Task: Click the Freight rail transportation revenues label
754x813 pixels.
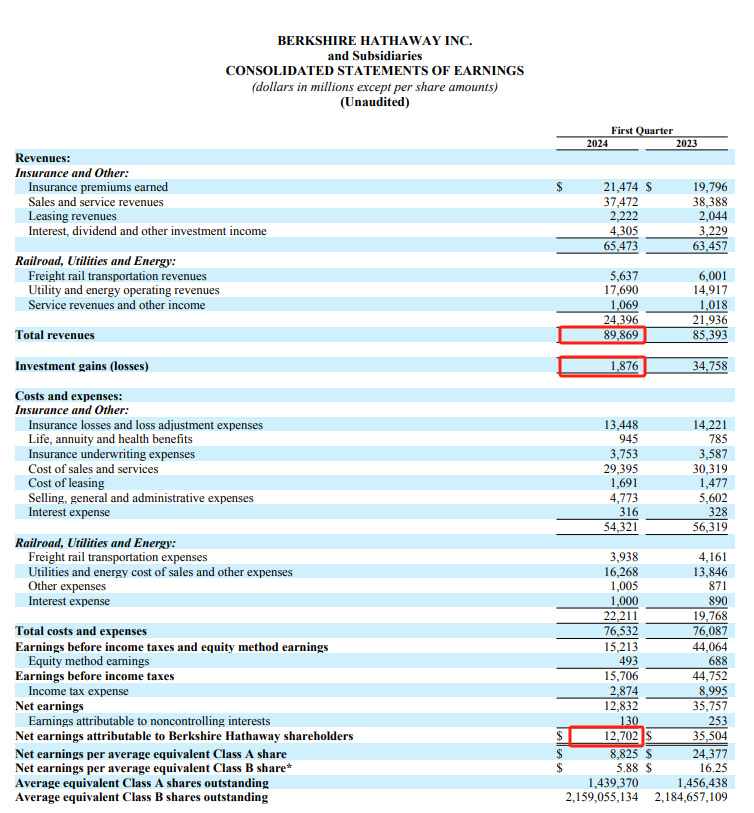Action: click(x=117, y=276)
